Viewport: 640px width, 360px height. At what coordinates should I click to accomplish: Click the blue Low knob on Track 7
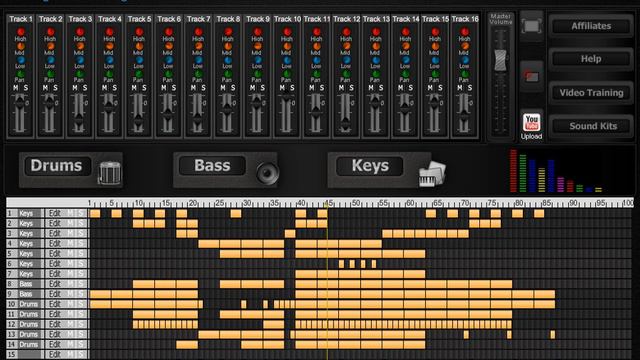(198, 60)
